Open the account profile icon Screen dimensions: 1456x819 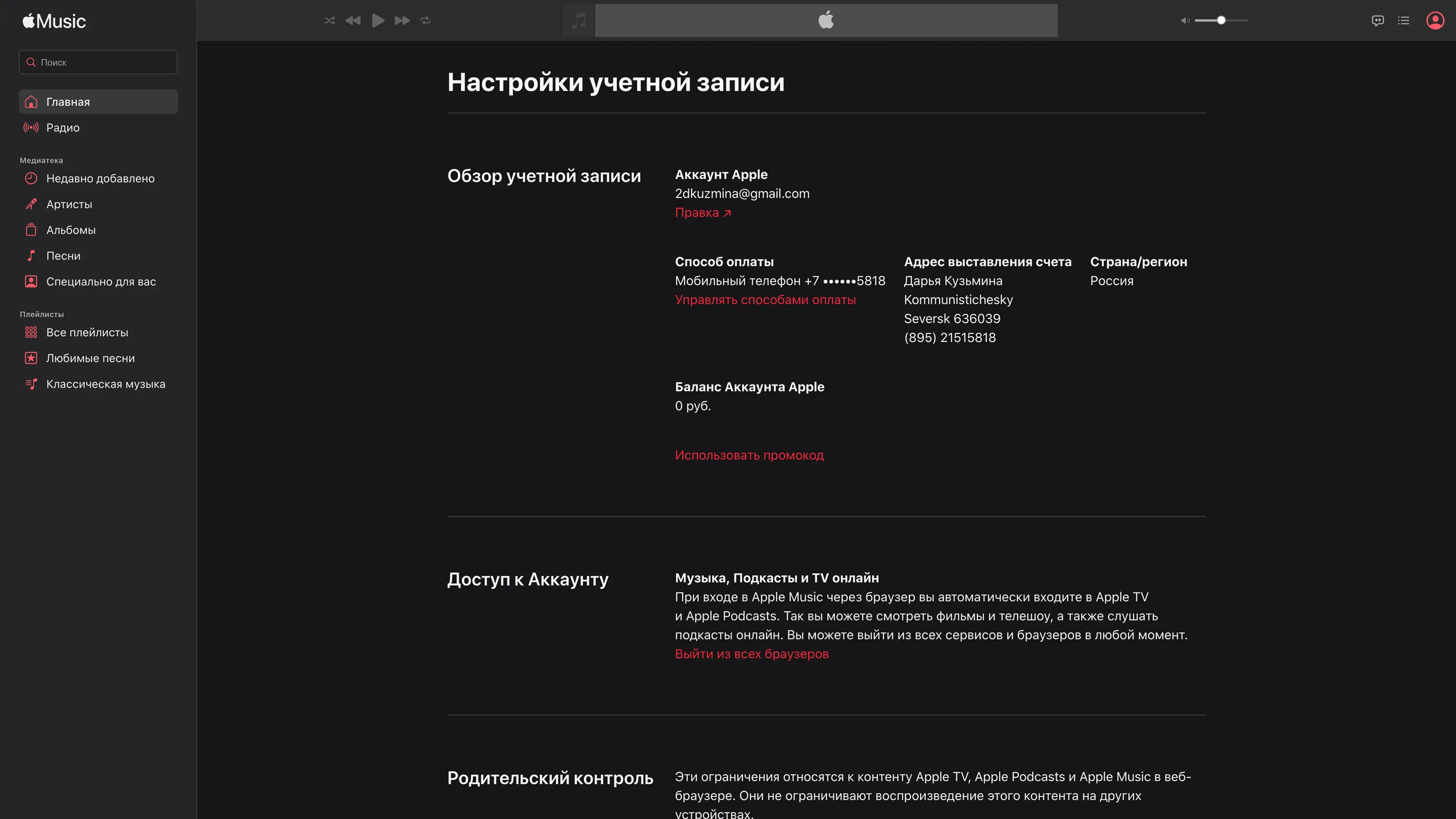click(1435, 20)
